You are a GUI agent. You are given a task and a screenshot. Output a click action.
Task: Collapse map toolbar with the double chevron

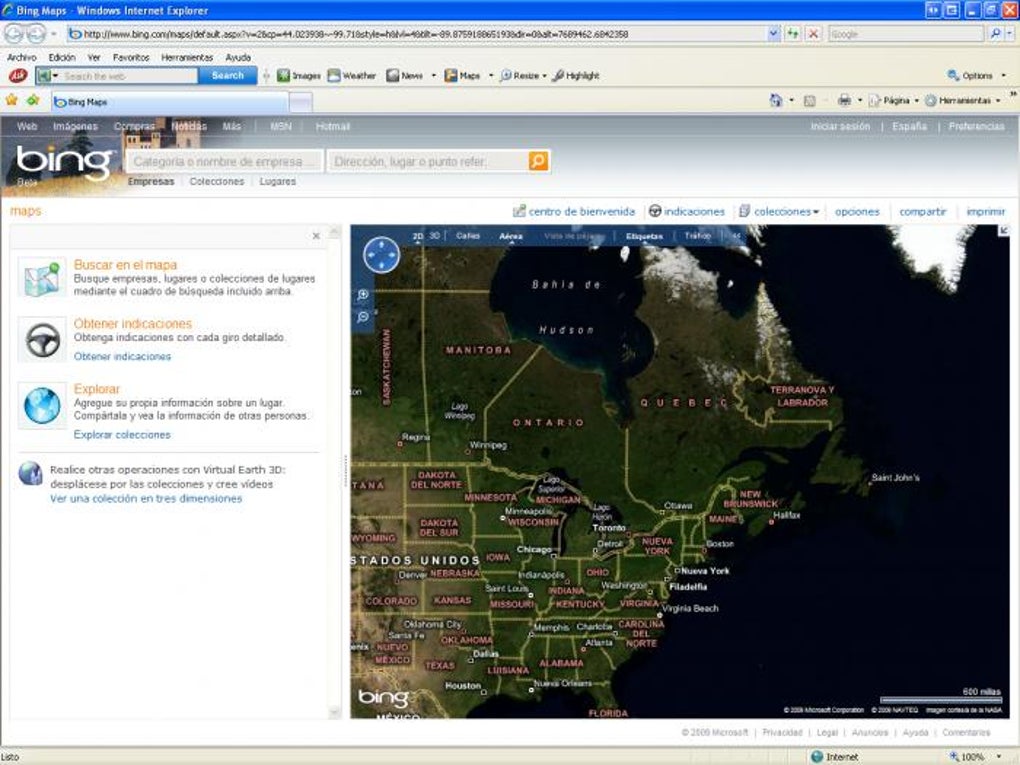[x=736, y=236]
